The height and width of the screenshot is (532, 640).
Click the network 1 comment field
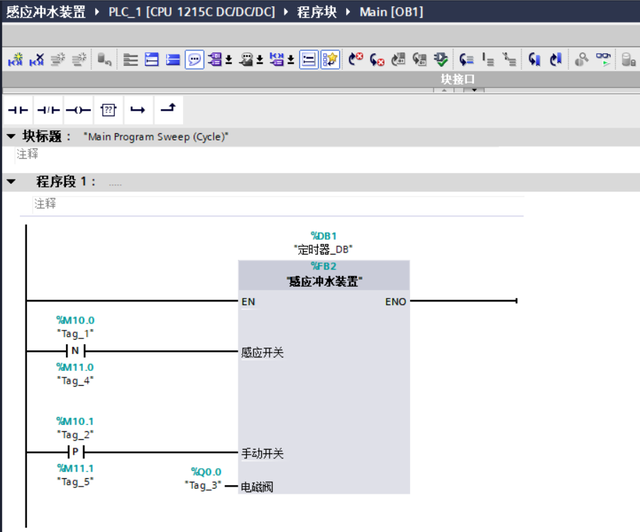click(278, 204)
